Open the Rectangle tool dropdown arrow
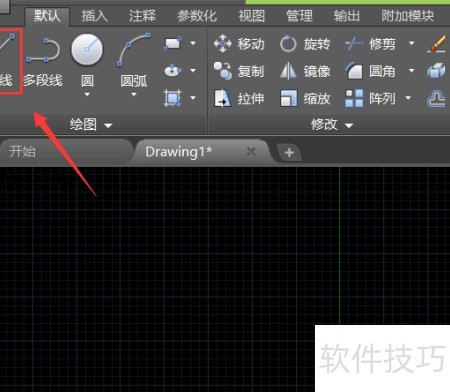Viewport: 450px width, 392px height. [x=193, y=43]
